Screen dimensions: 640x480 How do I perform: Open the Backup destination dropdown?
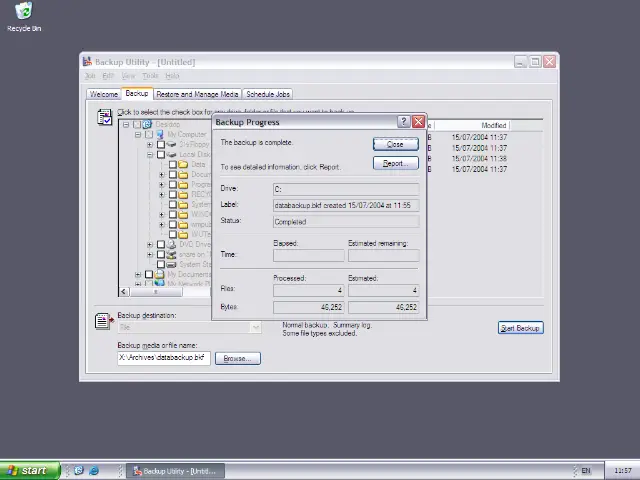coord(255,327)
